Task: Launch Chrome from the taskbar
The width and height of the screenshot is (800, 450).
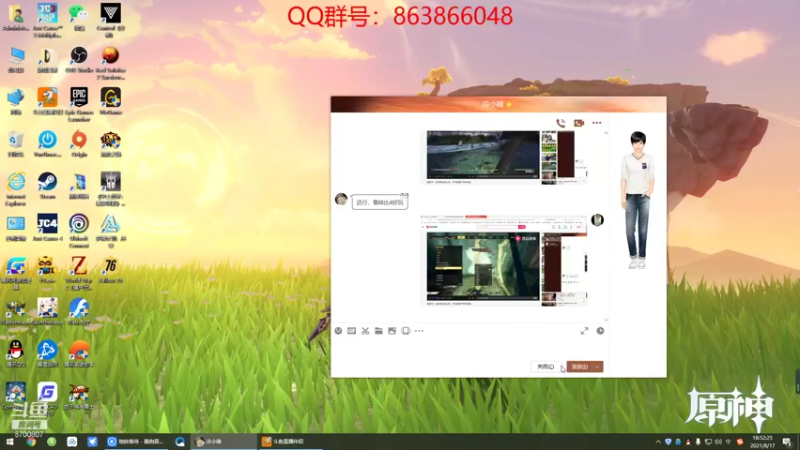Action: point(31,441)
